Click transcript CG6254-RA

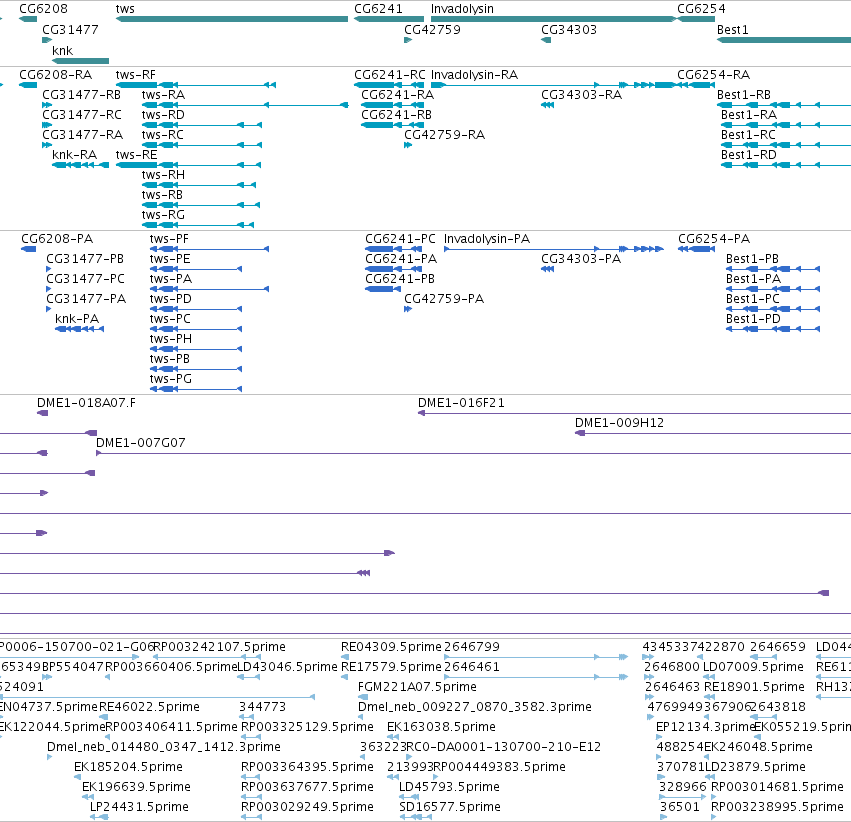(696, 85)
